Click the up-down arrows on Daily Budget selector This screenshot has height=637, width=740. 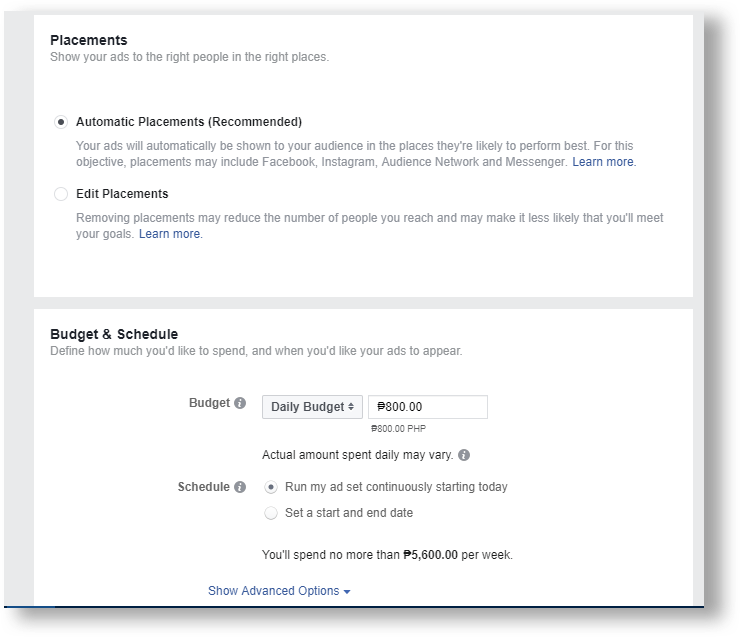(x=351, y=407)
